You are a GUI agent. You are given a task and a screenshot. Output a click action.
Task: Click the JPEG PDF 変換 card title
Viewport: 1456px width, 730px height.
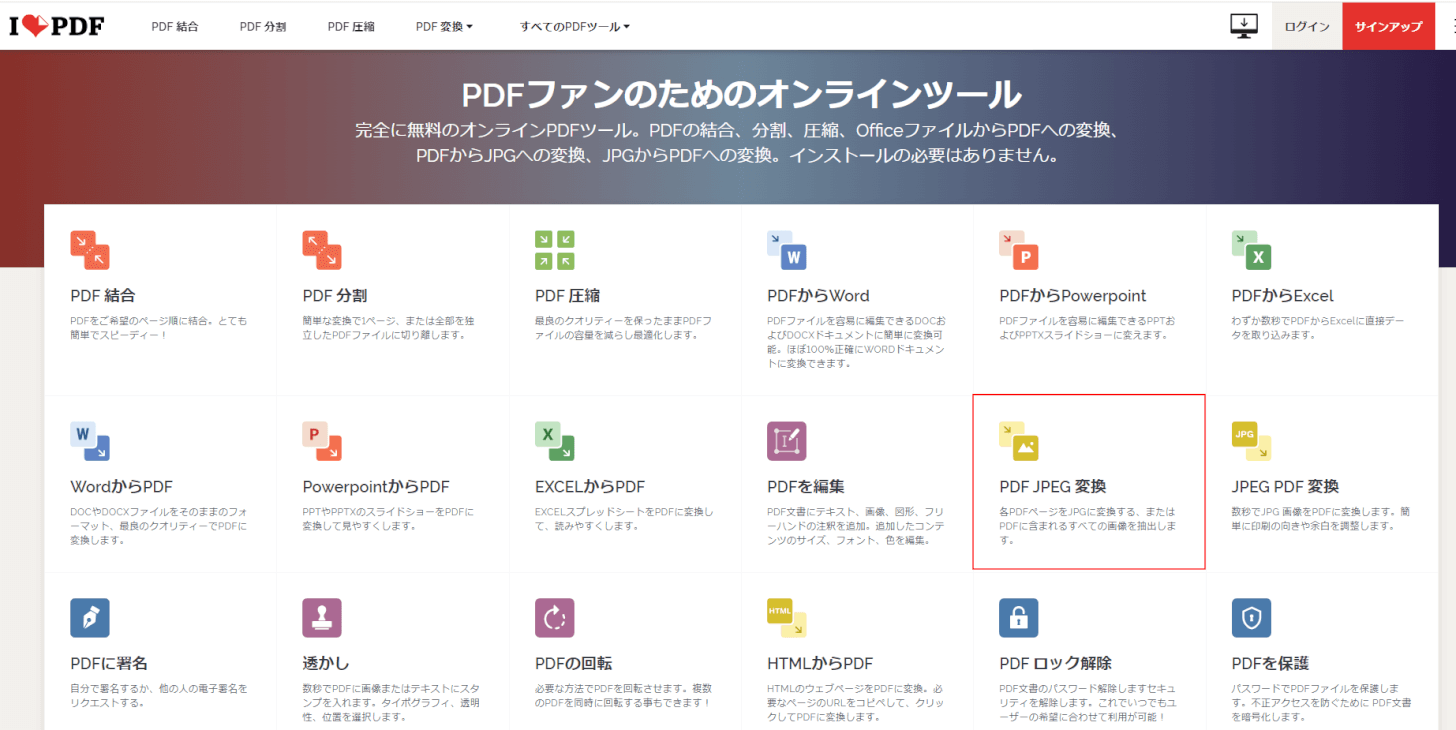click(1285, 487)
